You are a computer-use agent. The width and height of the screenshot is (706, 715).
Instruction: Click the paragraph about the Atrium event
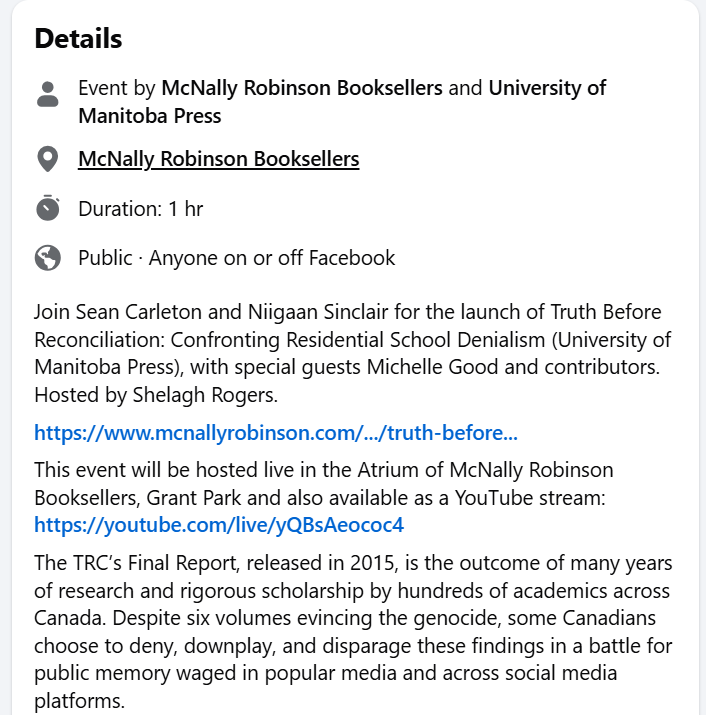[x=324, y=497]
